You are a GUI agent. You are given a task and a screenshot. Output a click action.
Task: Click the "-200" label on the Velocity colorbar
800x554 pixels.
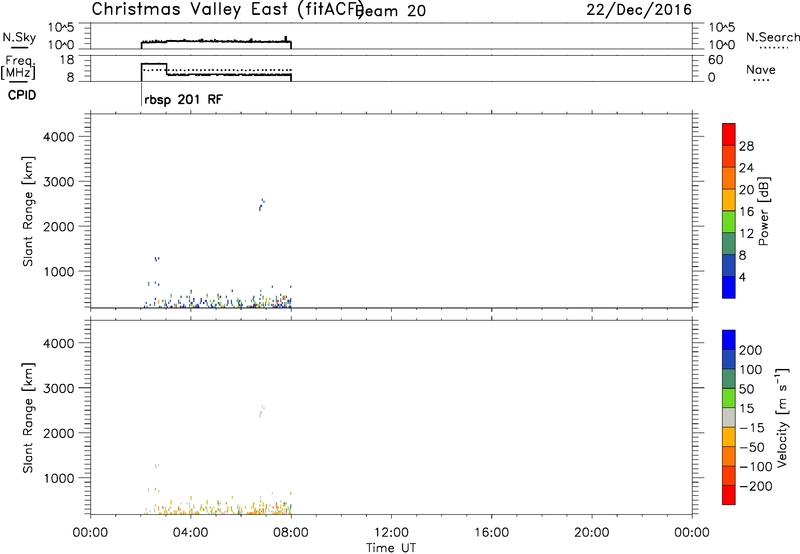756,486
